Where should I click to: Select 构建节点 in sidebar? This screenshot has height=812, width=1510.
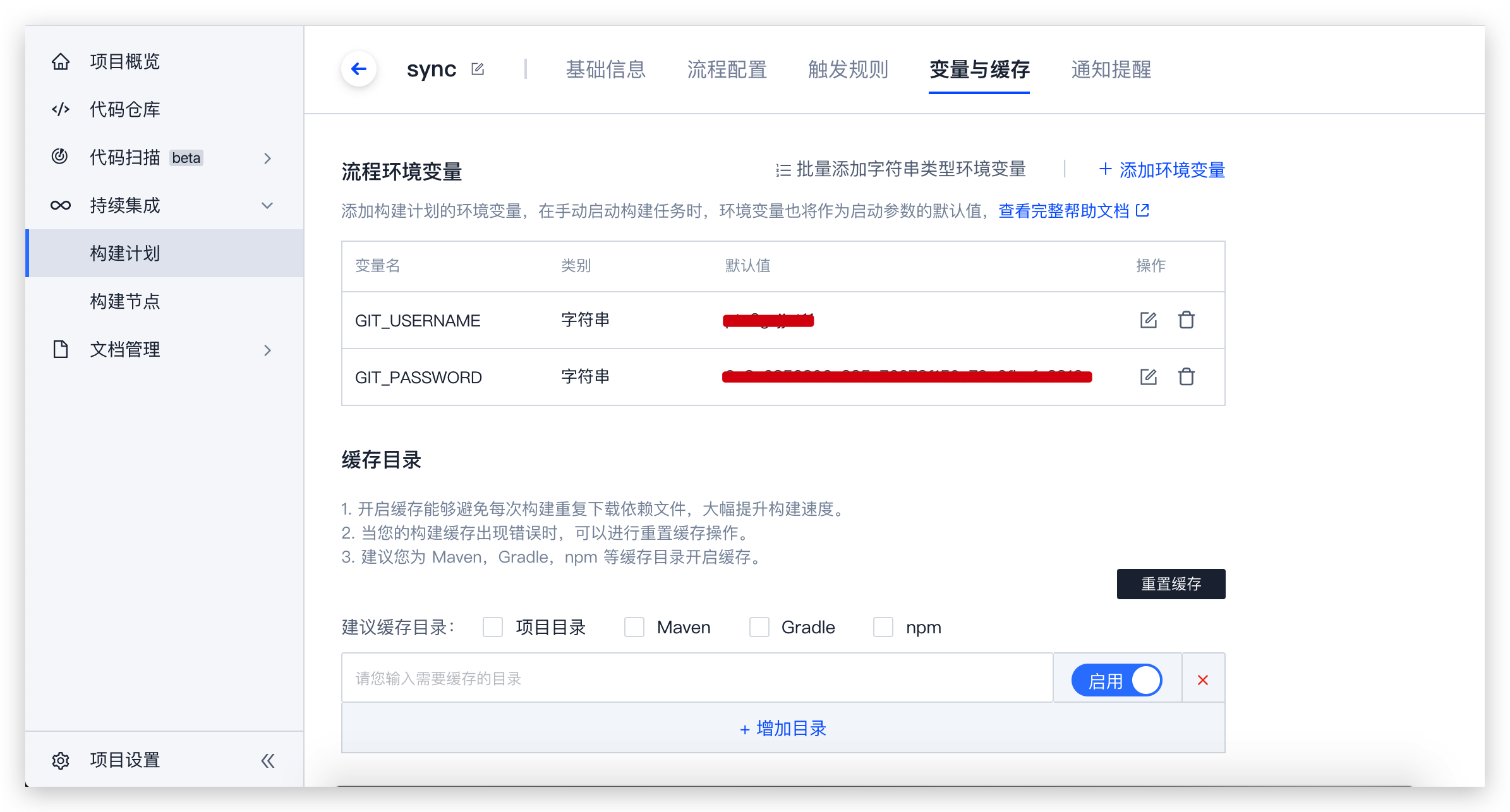(164, 301)
